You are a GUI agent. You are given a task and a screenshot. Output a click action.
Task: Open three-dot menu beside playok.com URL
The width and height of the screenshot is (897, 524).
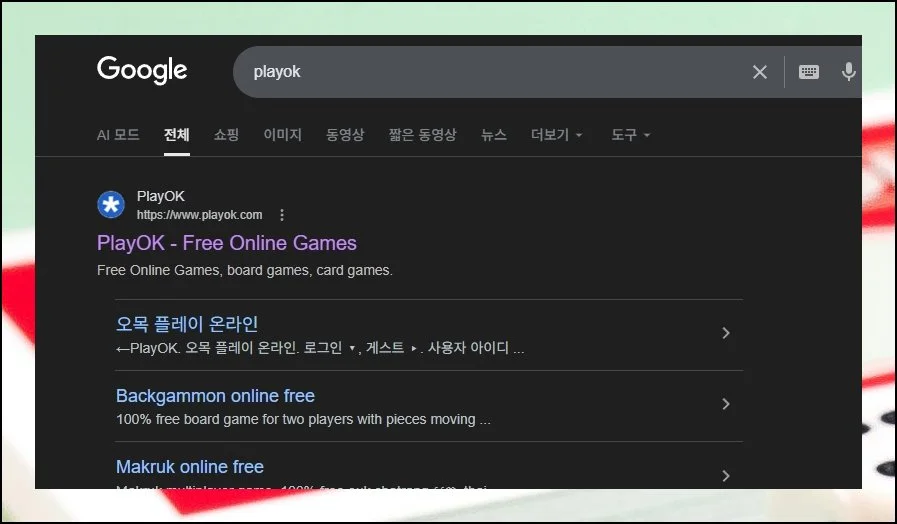pos(282,215)
